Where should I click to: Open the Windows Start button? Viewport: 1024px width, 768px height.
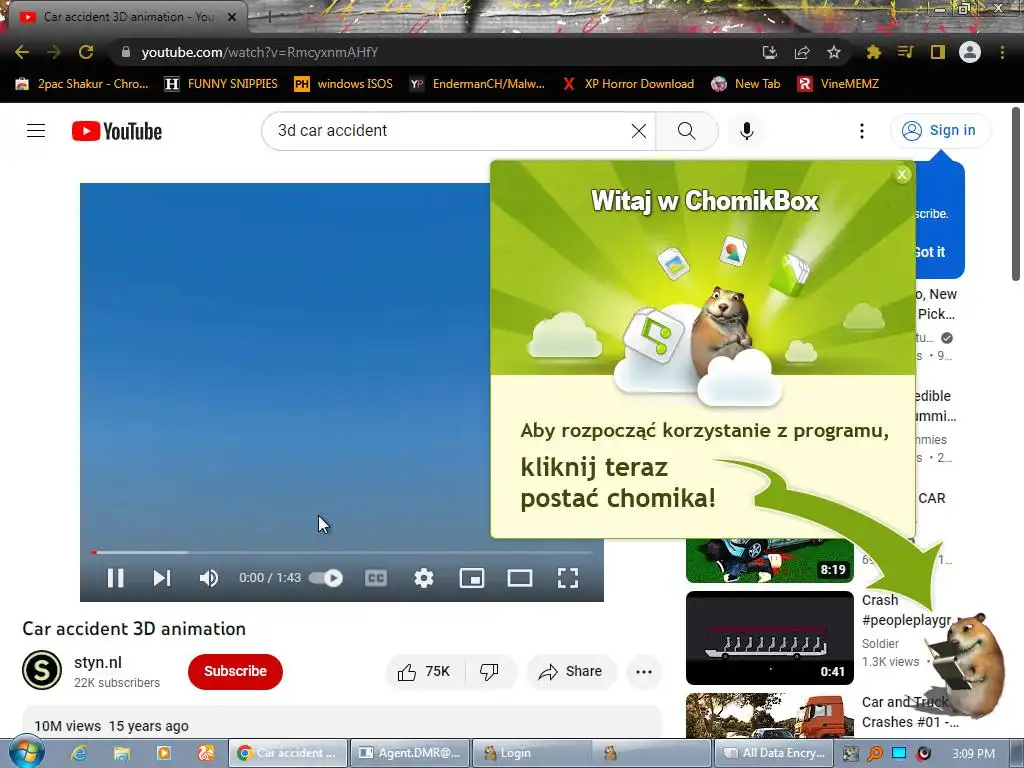click(x=26, y=752)
